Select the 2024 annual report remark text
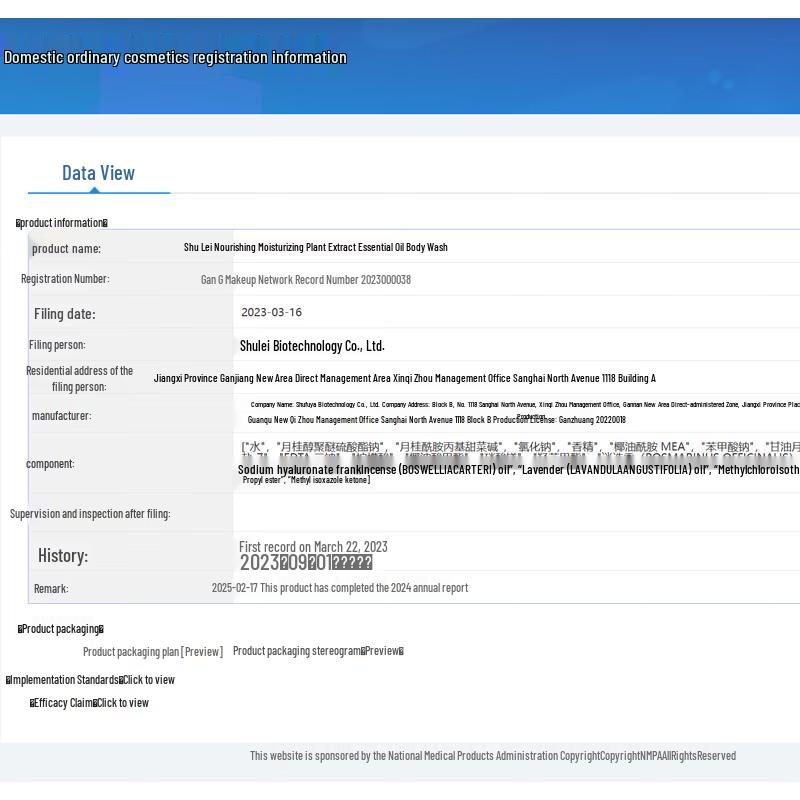Image resolution: width=800 pixels, height=800 pixels. pyautogui.click(x=339, y=588)
